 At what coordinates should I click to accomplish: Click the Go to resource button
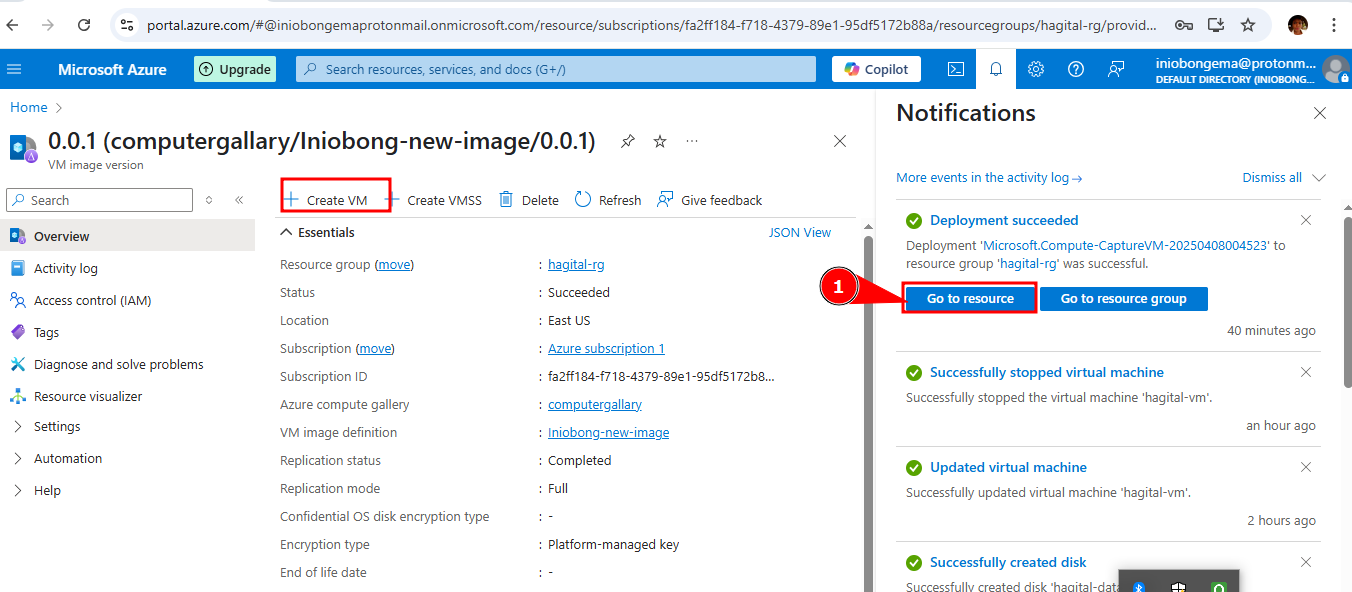click(x=970, y=298)
